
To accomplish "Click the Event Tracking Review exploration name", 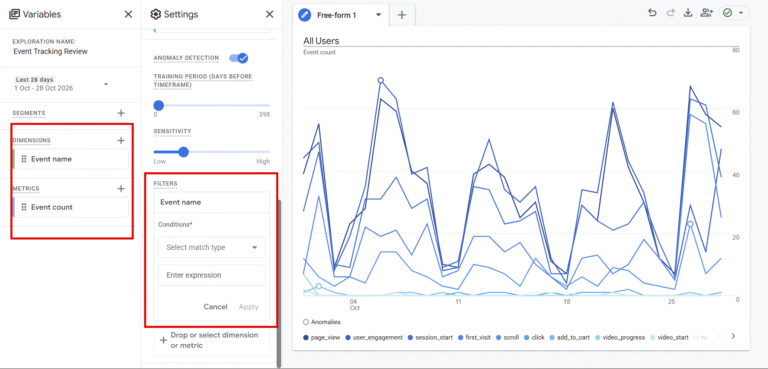I will tap(50, 51).
